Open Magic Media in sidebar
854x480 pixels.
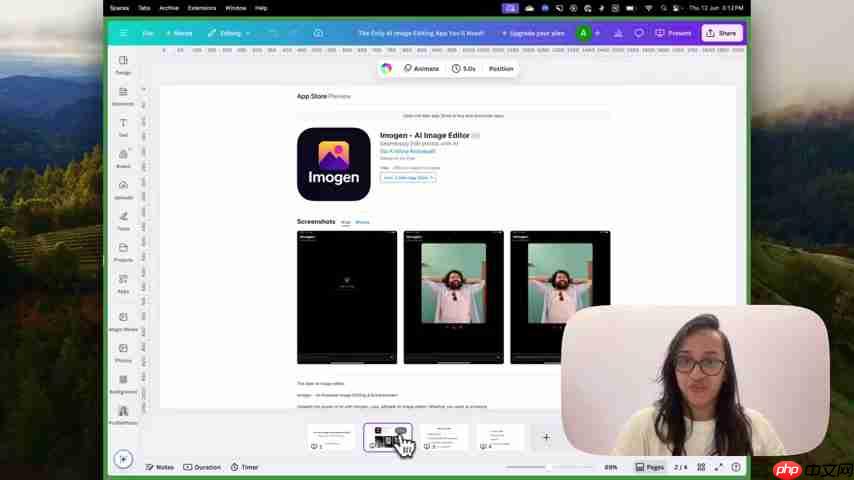(123, 321)
